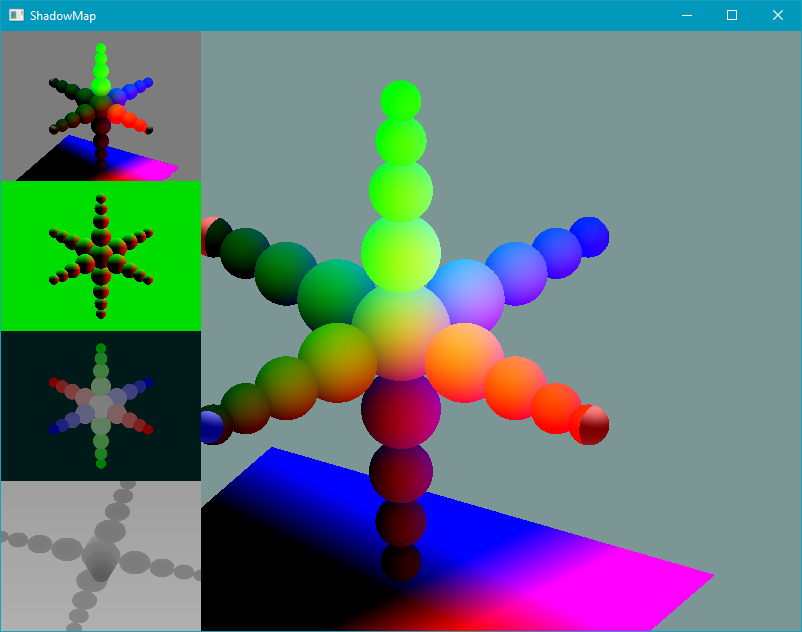This screenshot has height=632, width=802.
Task: Close the ShadowMap window
Action: (778, 16)
